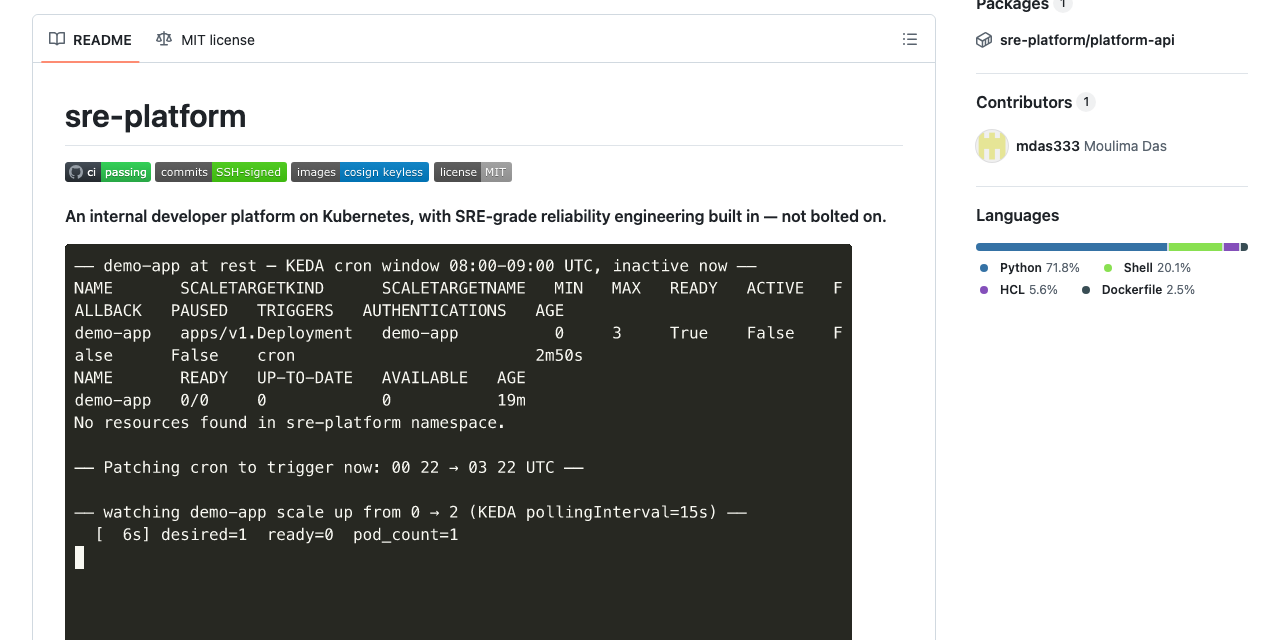1280x640 pixels.
Task: Open the commits SSH-signed badge
Action: coord(221,172)
